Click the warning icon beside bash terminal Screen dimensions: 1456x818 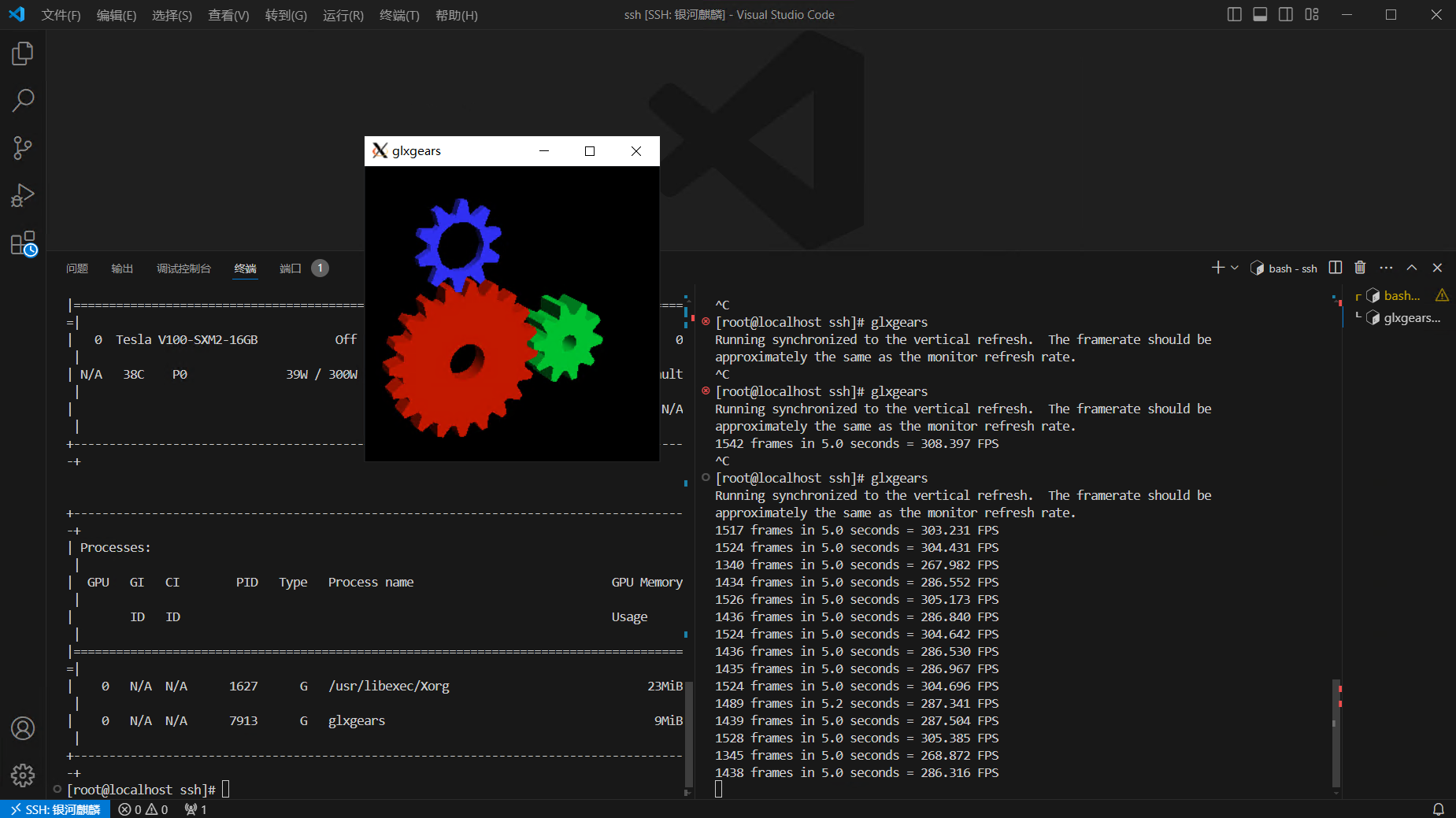pos(1442,295)
